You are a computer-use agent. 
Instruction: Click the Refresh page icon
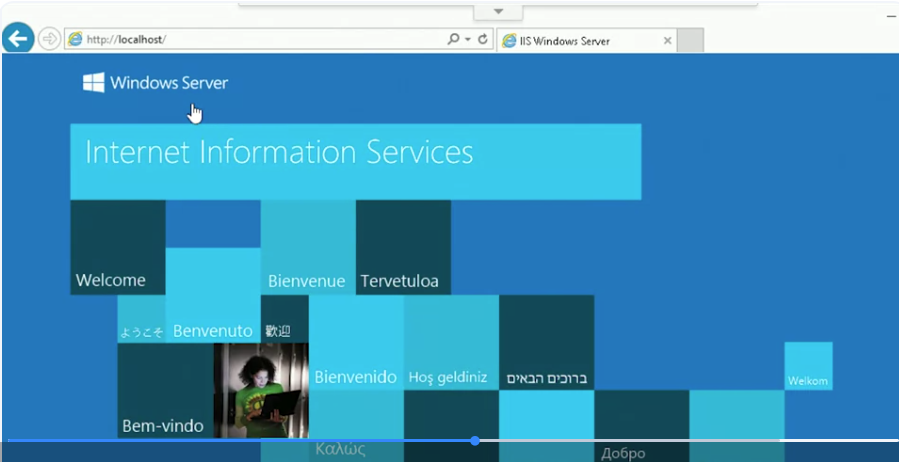tap(483, 39)
